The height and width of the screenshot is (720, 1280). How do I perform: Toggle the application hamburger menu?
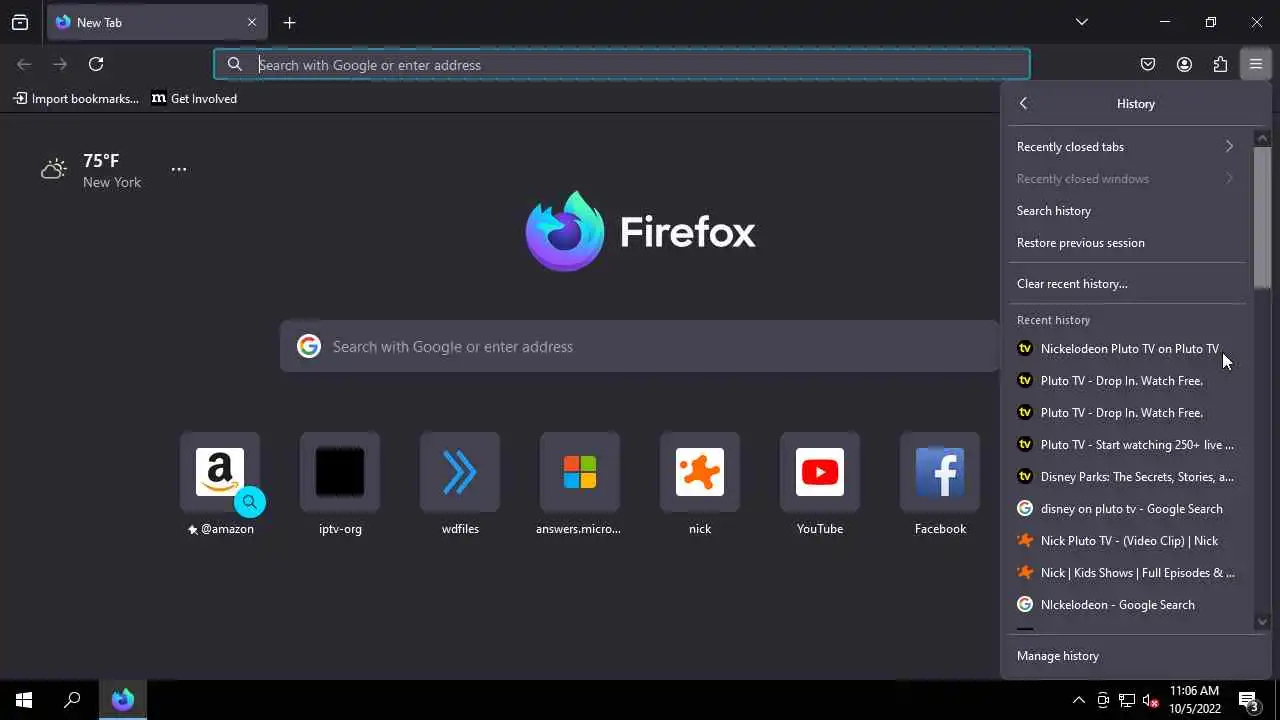point(1256,64)
